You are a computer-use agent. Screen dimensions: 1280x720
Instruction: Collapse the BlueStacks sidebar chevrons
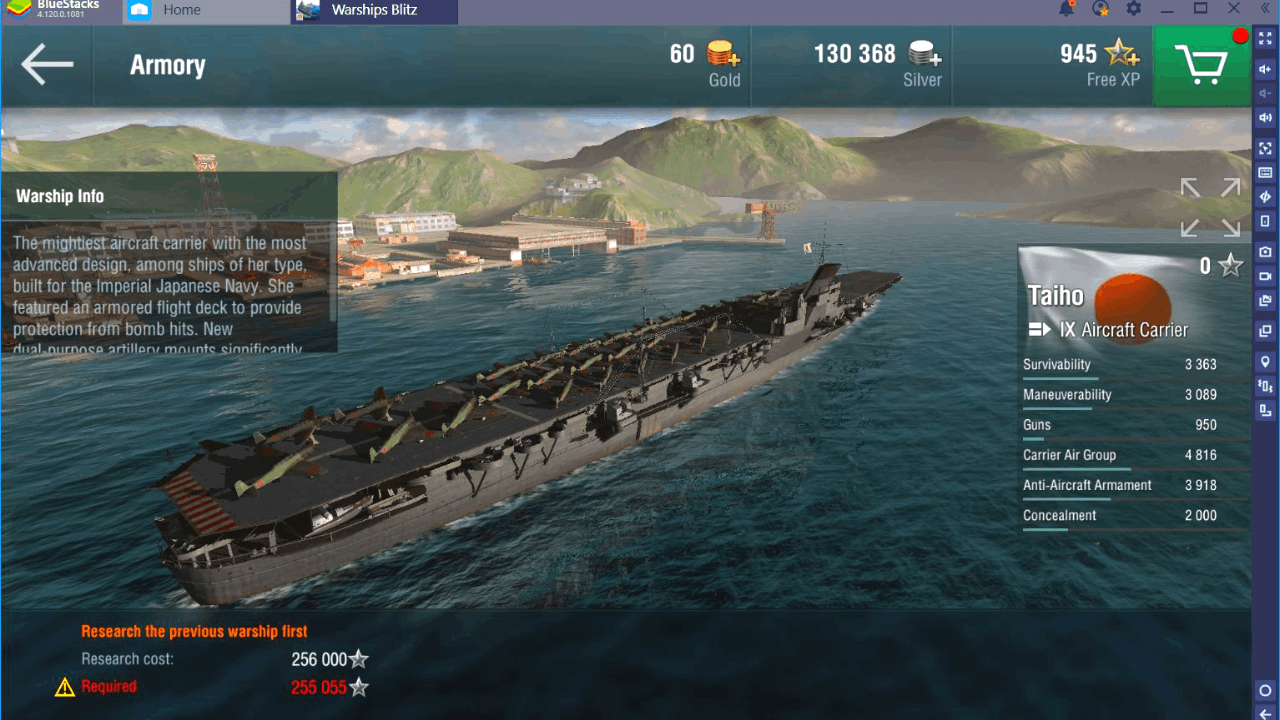(x=1265, y=9)
